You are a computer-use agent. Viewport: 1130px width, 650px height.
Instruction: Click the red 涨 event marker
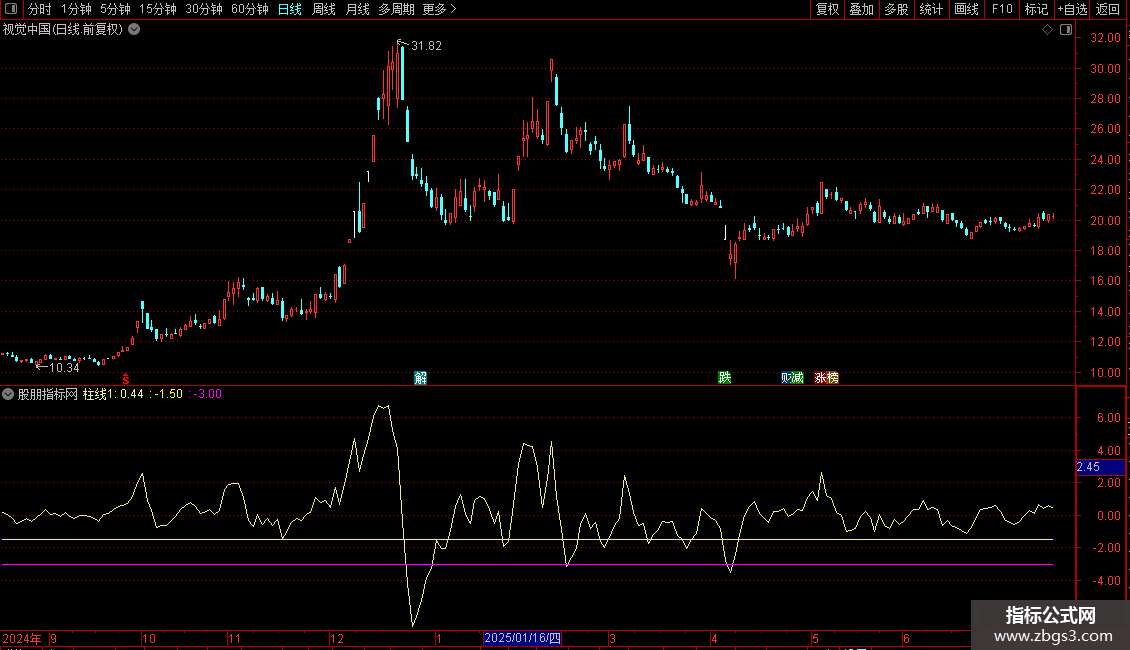point(820,378)
